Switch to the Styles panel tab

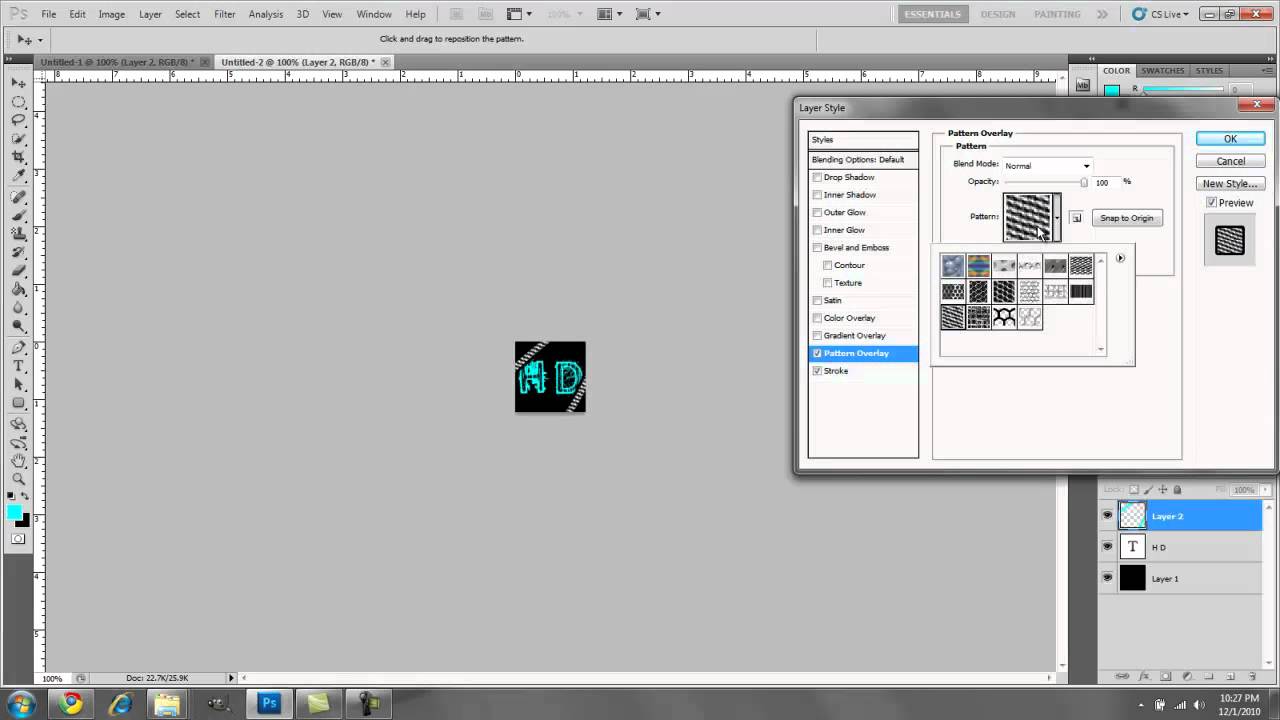pyautogui.click(x=1209, y=71)
